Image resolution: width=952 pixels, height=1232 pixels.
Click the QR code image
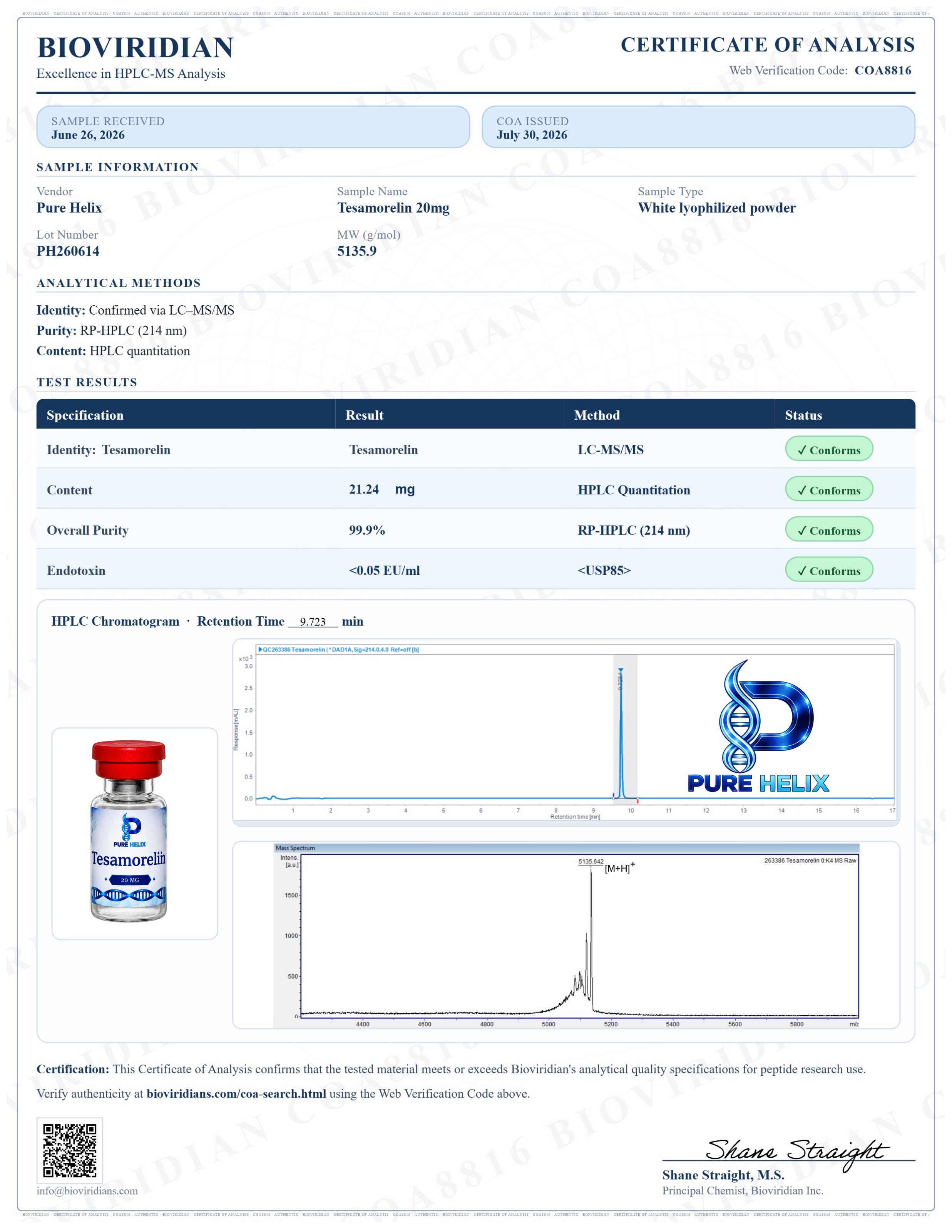click(69, 1151)
